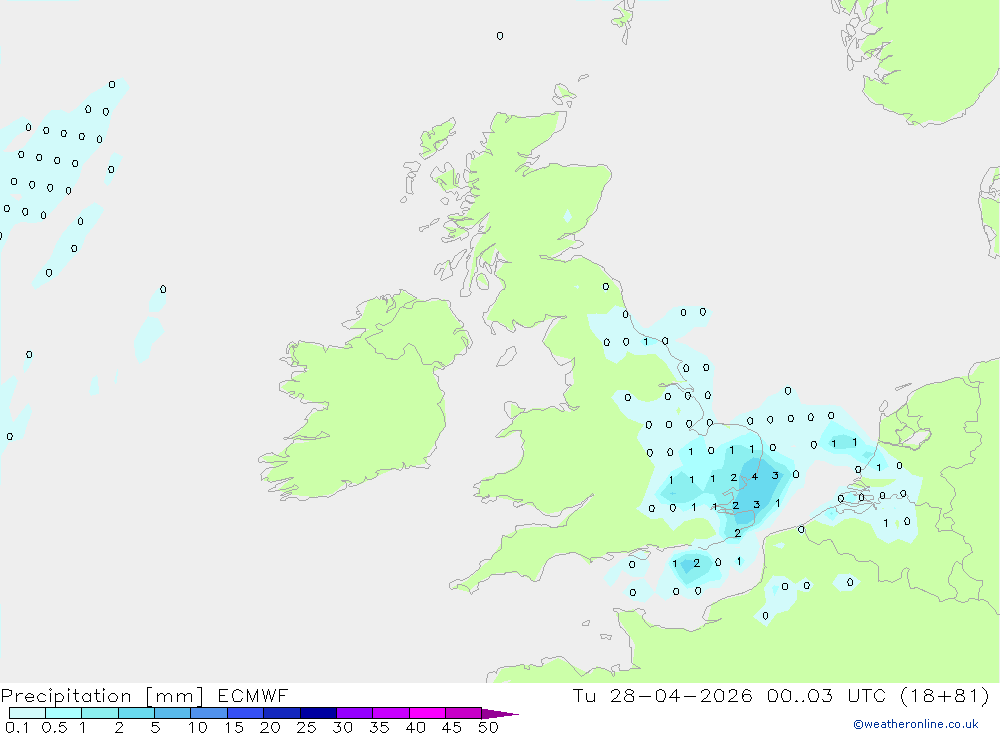The height and width of the screenshot is (733, 1000).
Task: Select the 25 mm legend color swatch
Action: point(318,713)
